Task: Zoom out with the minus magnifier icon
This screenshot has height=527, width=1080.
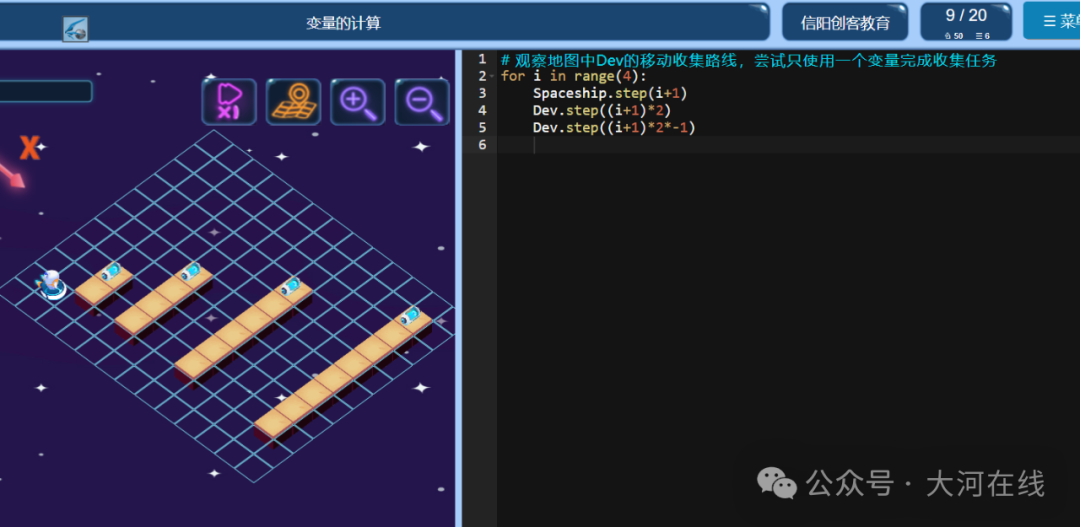Action: point(422,102)
